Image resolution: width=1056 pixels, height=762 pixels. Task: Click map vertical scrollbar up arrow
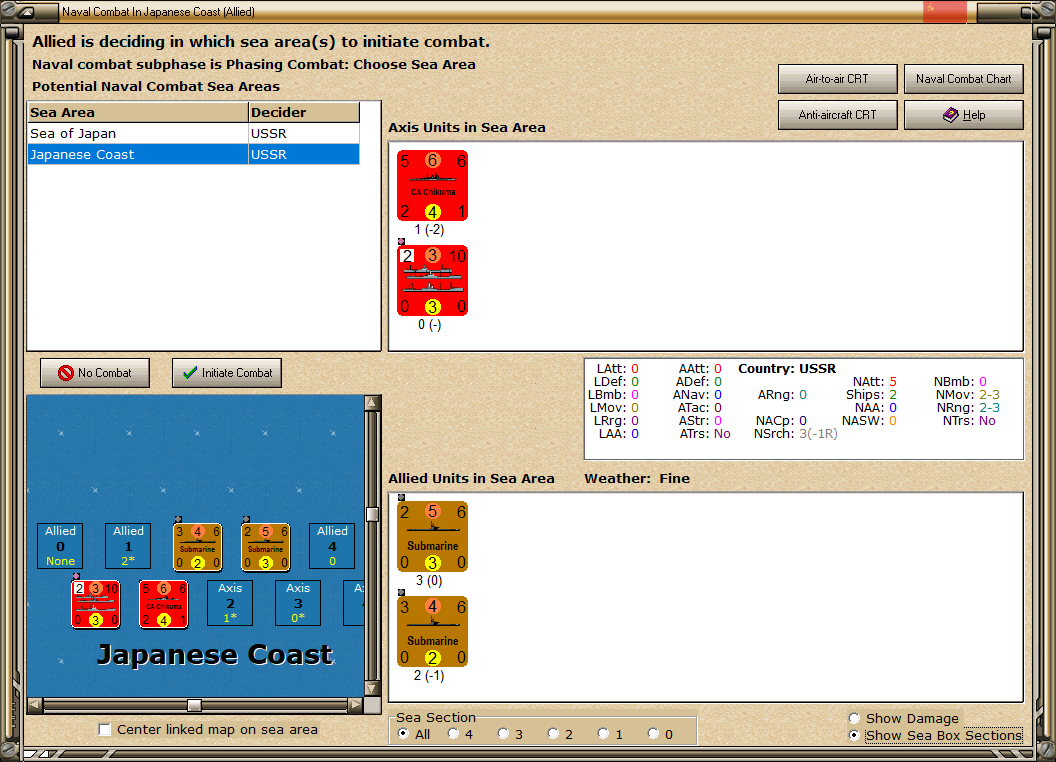pyautogui.click(x=372, y=403)
